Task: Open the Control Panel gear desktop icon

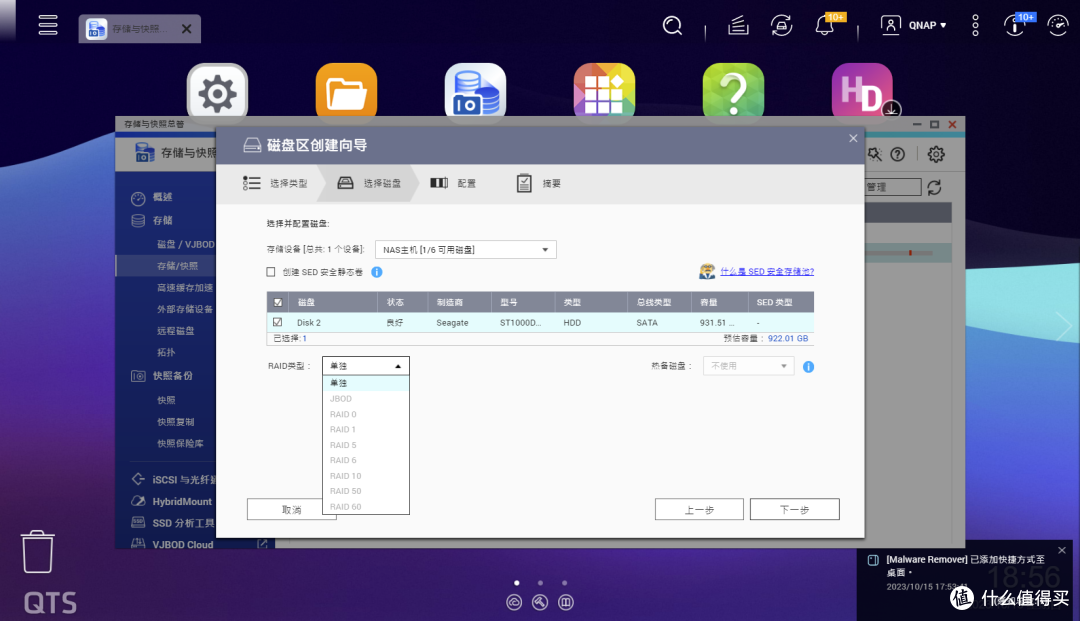Action: (x=217, y=93)
